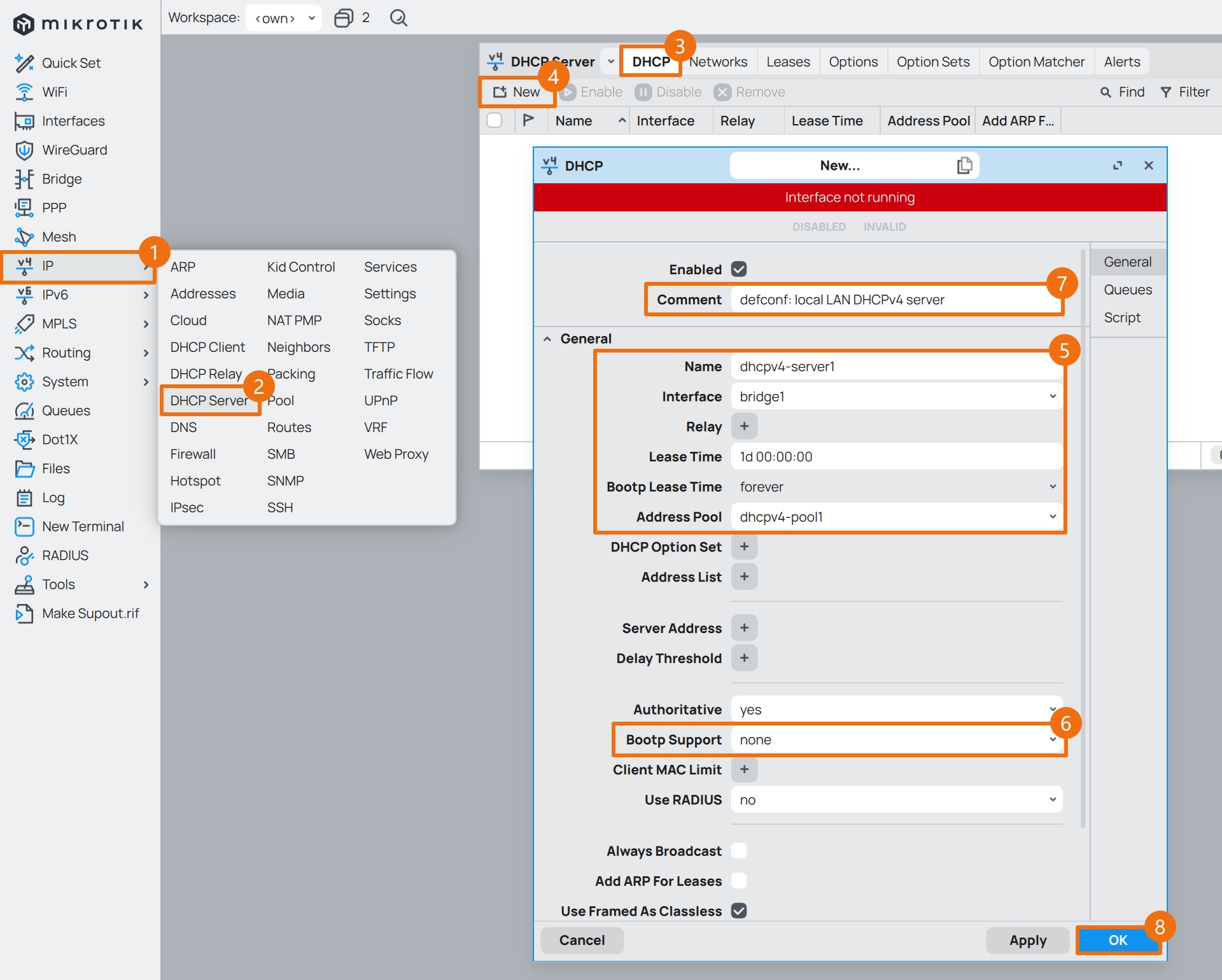Click the Mesh sidebar icon
Viewport: 1222px width, 980px height.
[x=24, y=237]
